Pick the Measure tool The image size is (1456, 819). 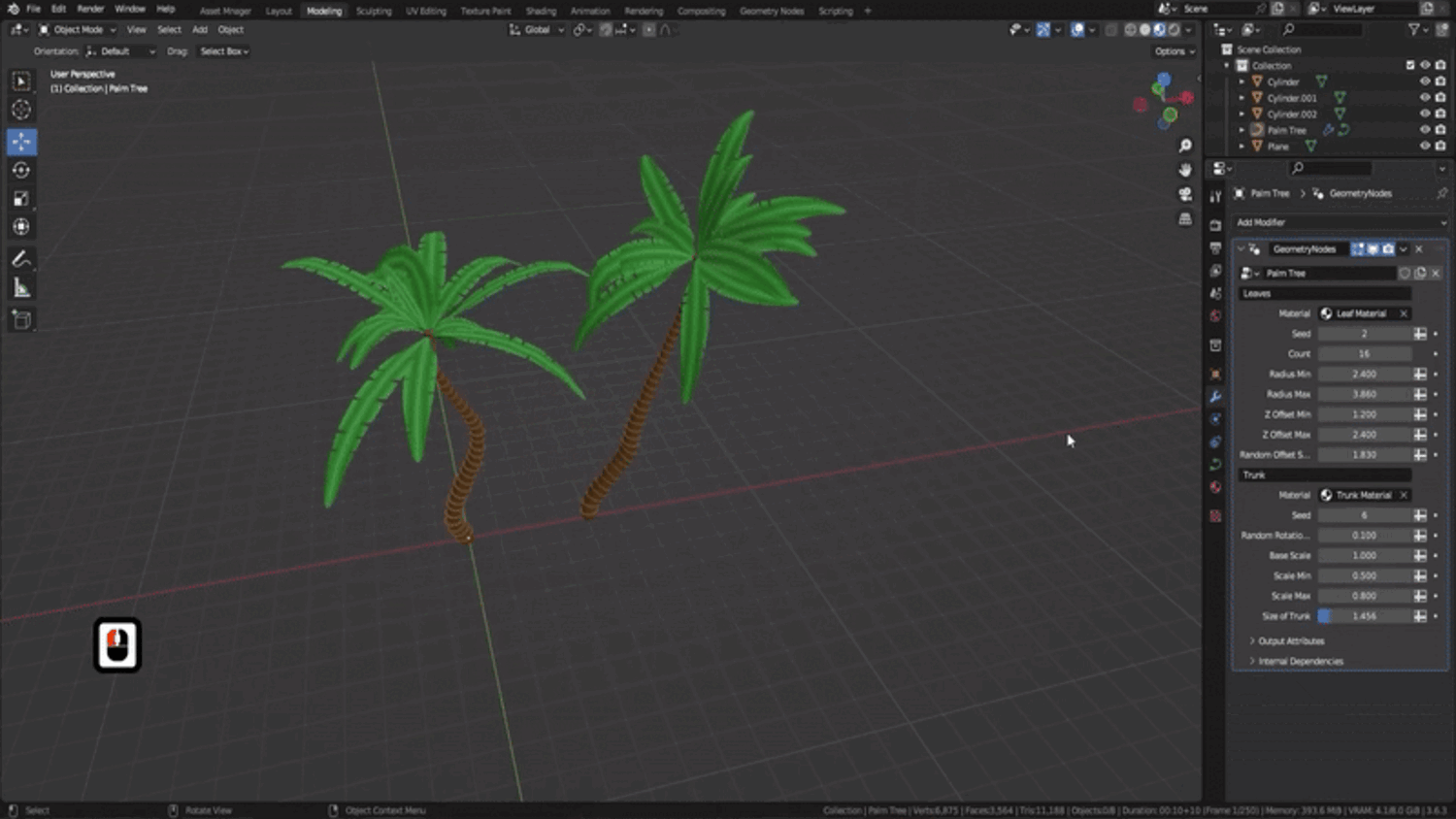tap(21, 288)
